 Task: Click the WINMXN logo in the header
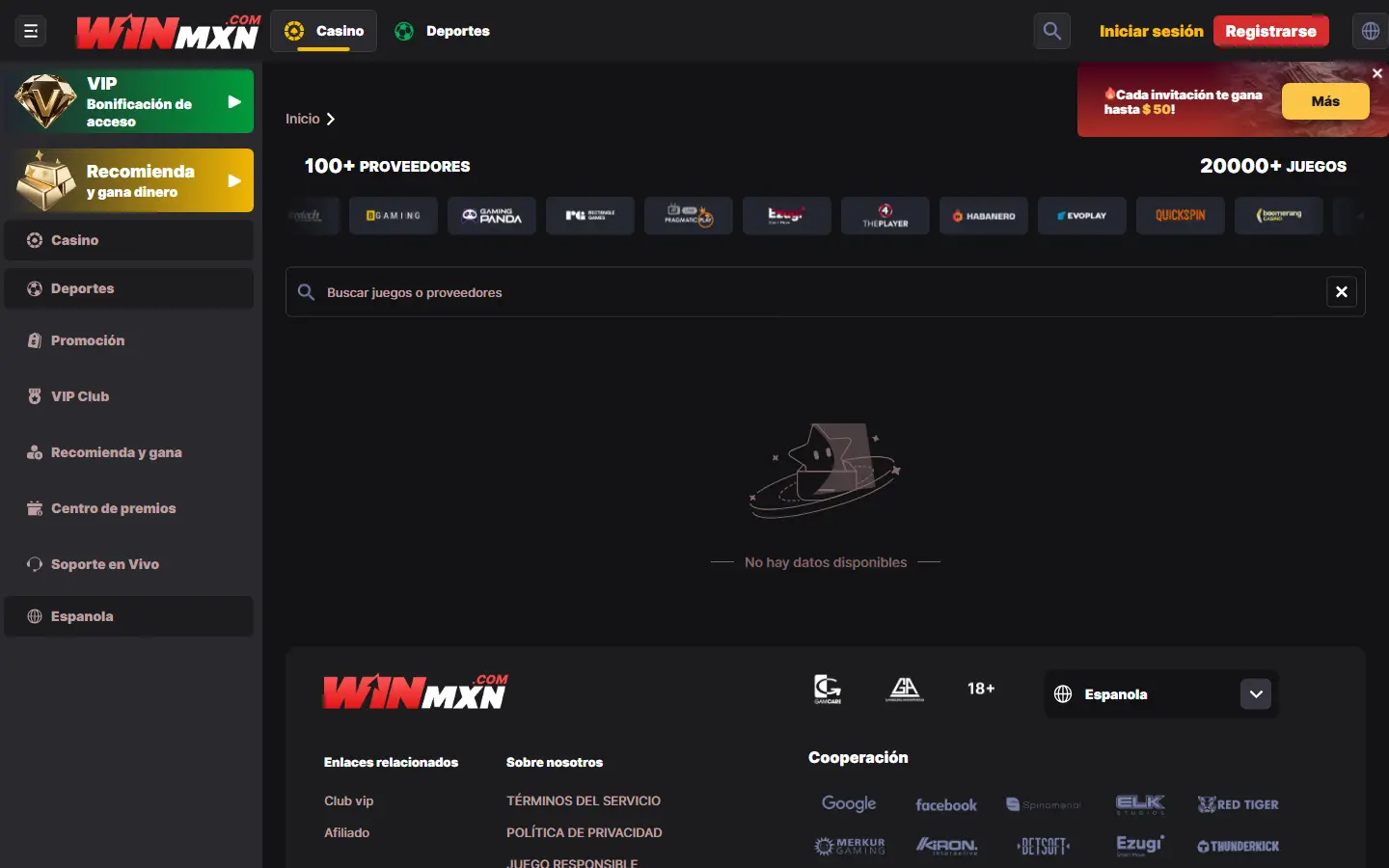169,32
